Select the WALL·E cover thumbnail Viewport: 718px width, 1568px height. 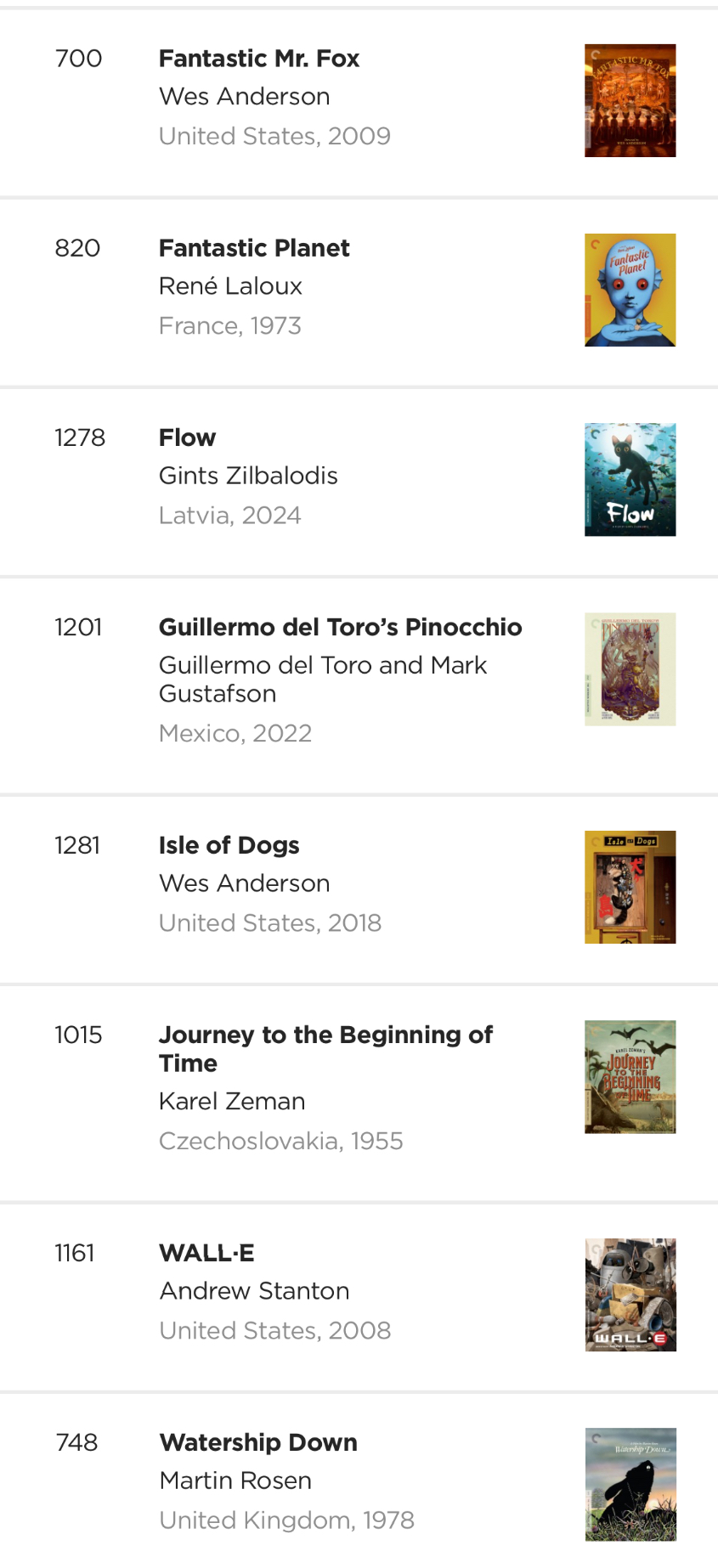pyautogui.click(x=630, y=1295)
